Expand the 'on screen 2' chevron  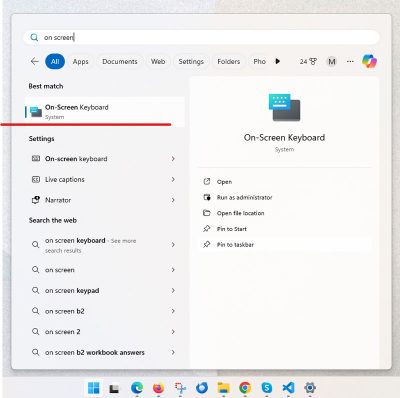click(x=173, y=332)
